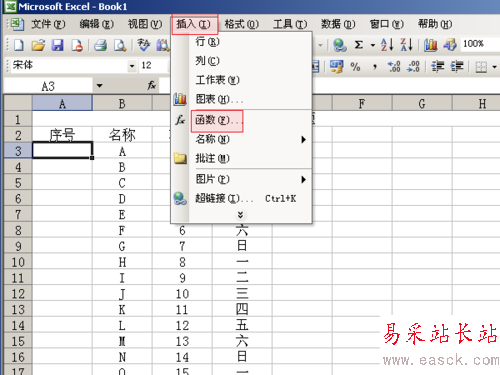
Task: Open the 编辑(E) menu
Action: coord(97,24)
